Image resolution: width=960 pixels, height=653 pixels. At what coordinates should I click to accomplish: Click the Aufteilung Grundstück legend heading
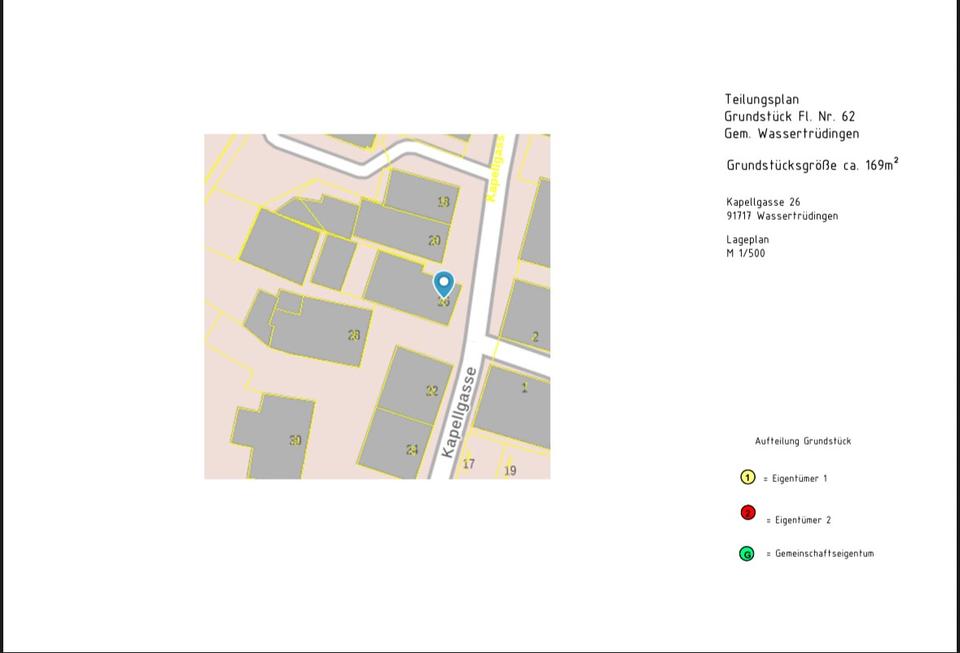coord(803,441)
